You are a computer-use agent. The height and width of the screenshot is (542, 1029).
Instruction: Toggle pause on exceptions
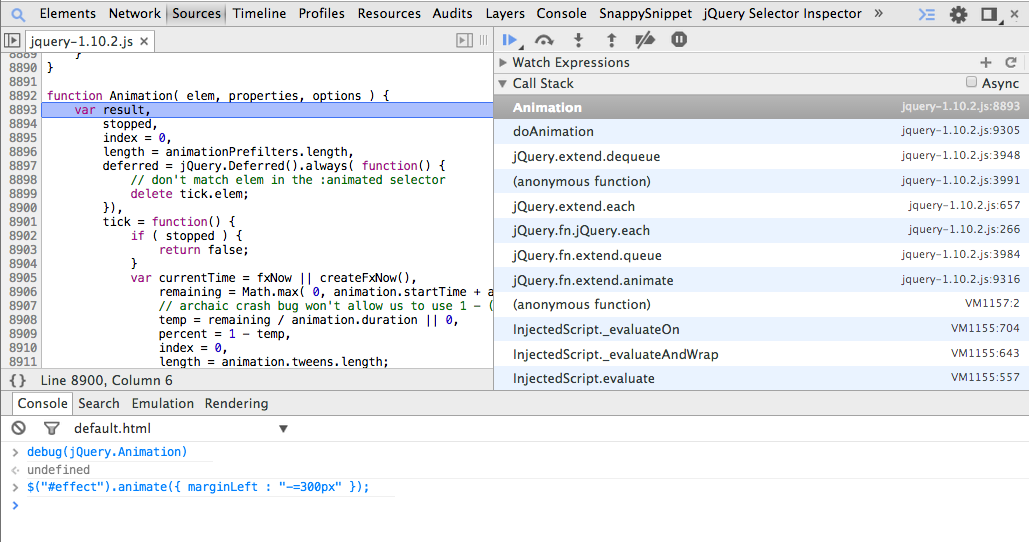(679, 41)
